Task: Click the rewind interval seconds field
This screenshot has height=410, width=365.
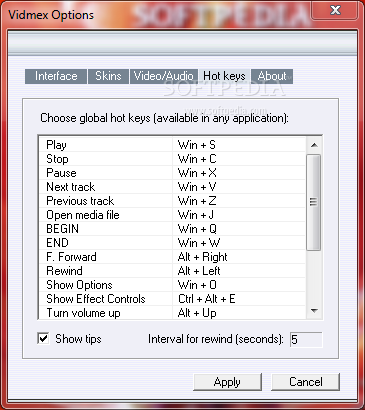Action: click(x=306, y=340)
